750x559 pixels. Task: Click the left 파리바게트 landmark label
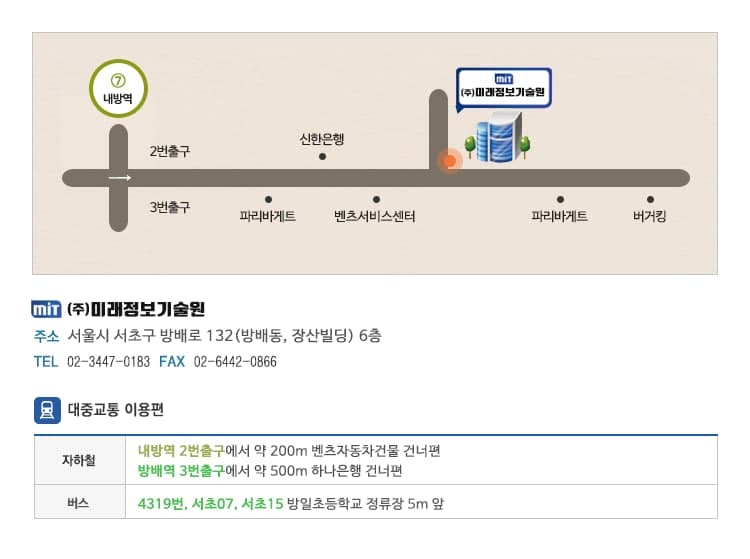268,216
